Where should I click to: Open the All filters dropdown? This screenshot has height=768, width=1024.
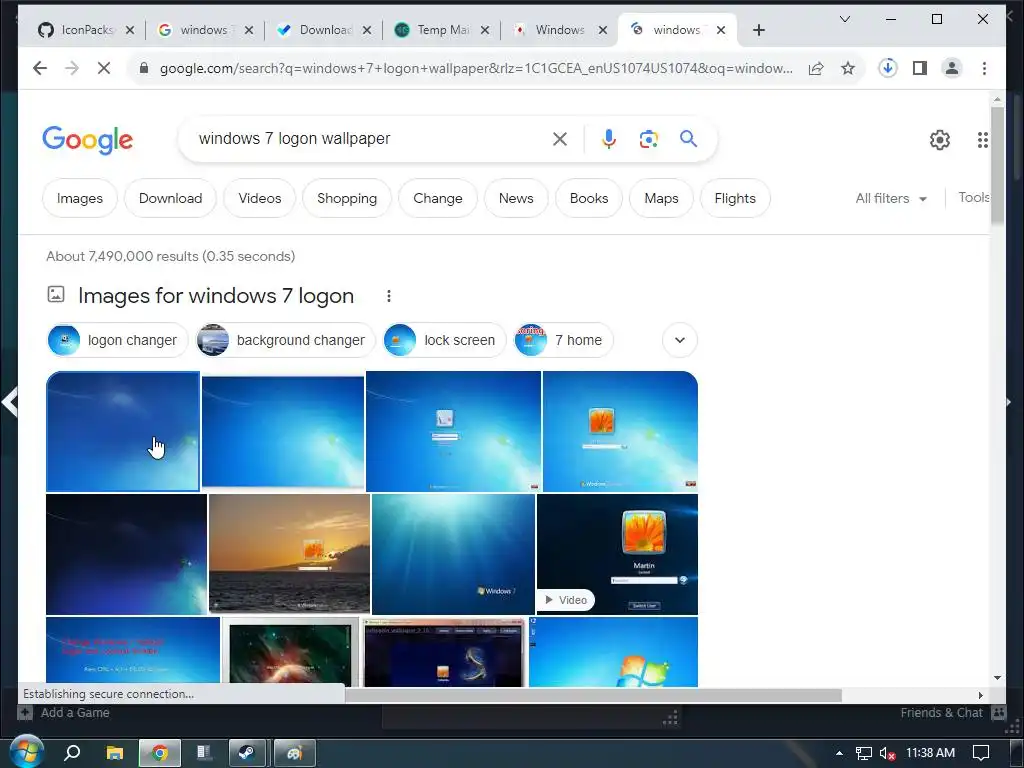891,198
